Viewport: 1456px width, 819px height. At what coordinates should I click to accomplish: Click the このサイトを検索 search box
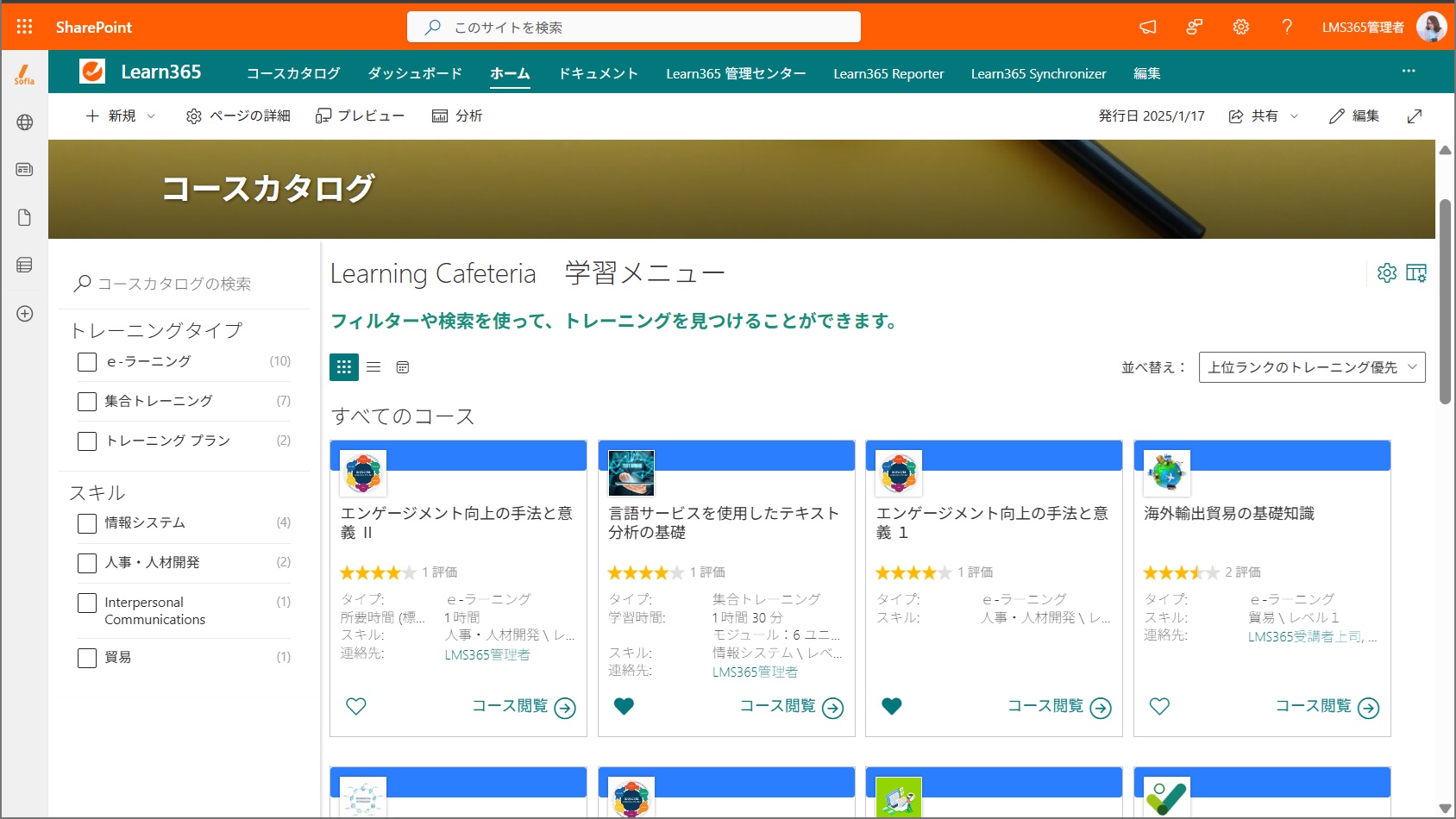[634, 27]
